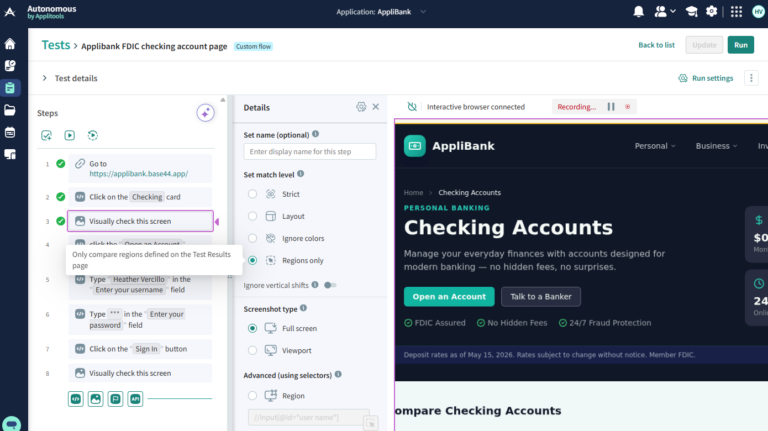Click the third add-step icon in bottom toolbar
This screenshot has height=431, width=768.
[x=116, y=399]
